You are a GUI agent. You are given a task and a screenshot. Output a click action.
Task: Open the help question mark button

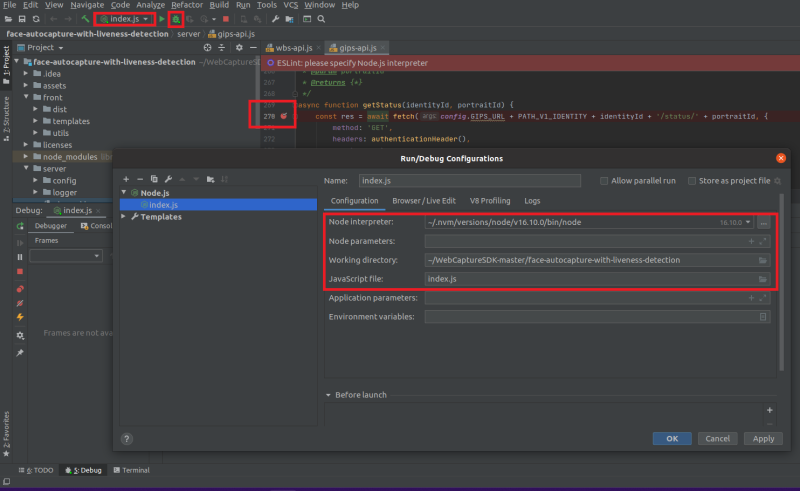coord(127,438)
